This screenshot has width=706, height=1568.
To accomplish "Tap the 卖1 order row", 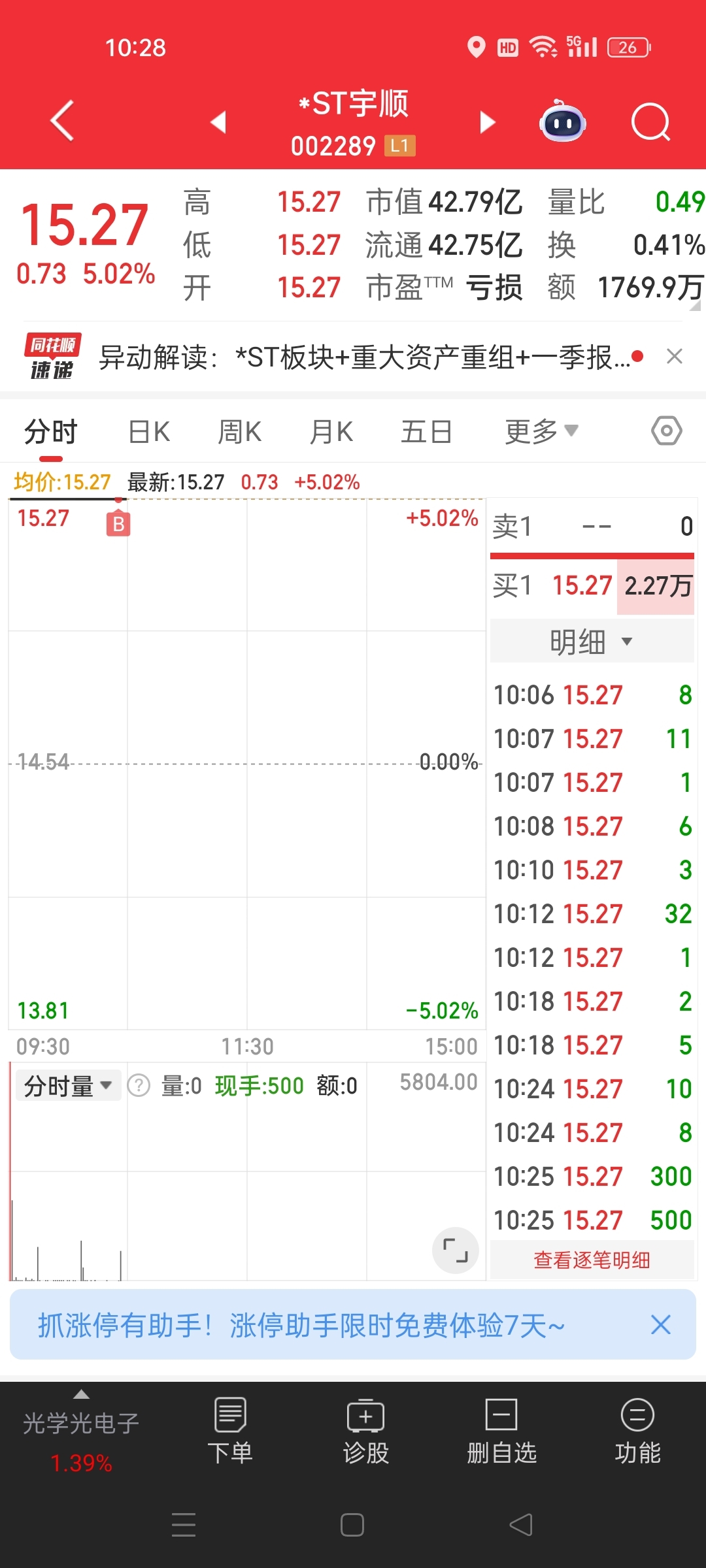I will point(592,526).
